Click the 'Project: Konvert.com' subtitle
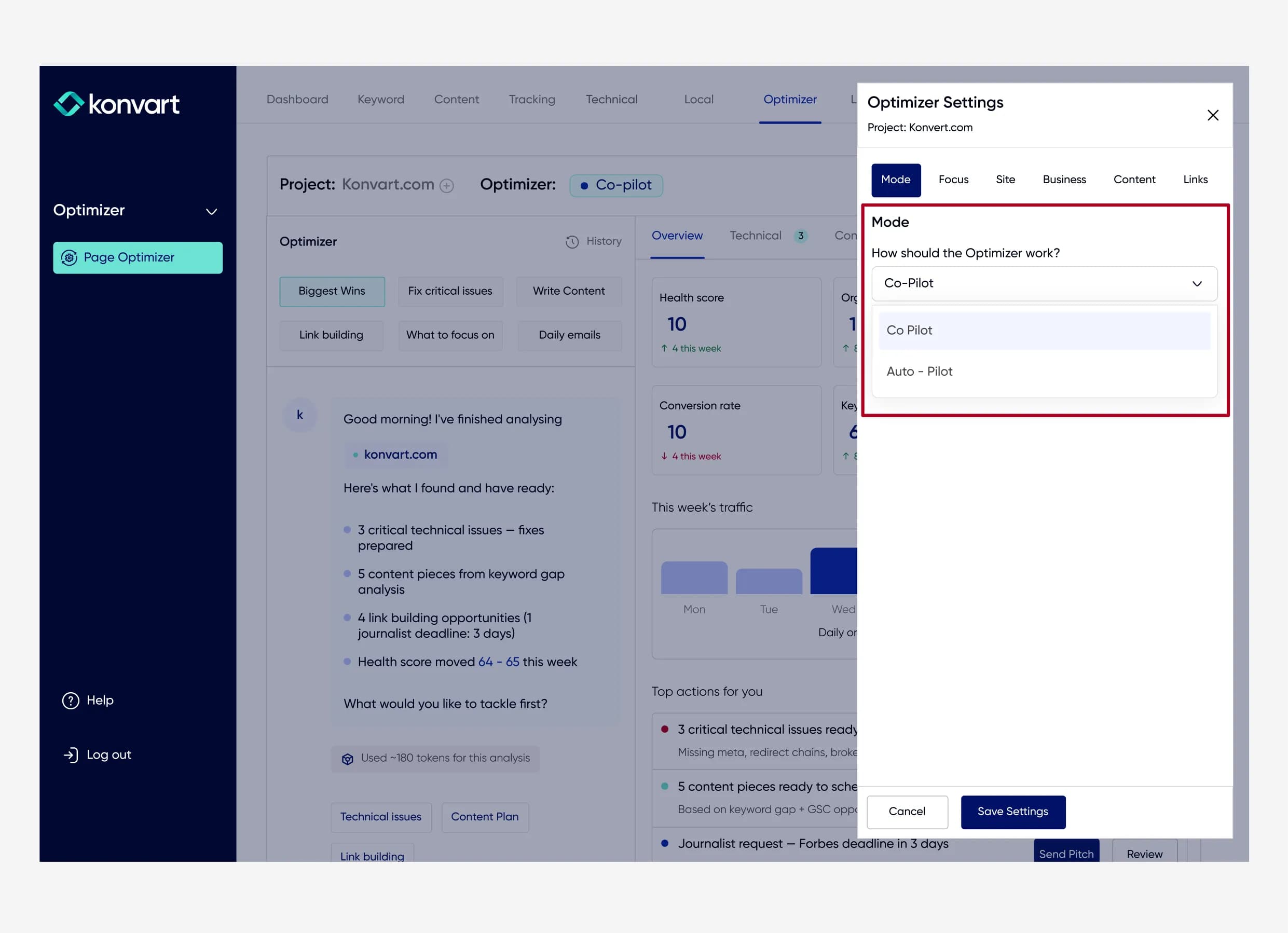The height and width of the screenshot is (933, 1288). pyautogui.click(x=920, y=128)
